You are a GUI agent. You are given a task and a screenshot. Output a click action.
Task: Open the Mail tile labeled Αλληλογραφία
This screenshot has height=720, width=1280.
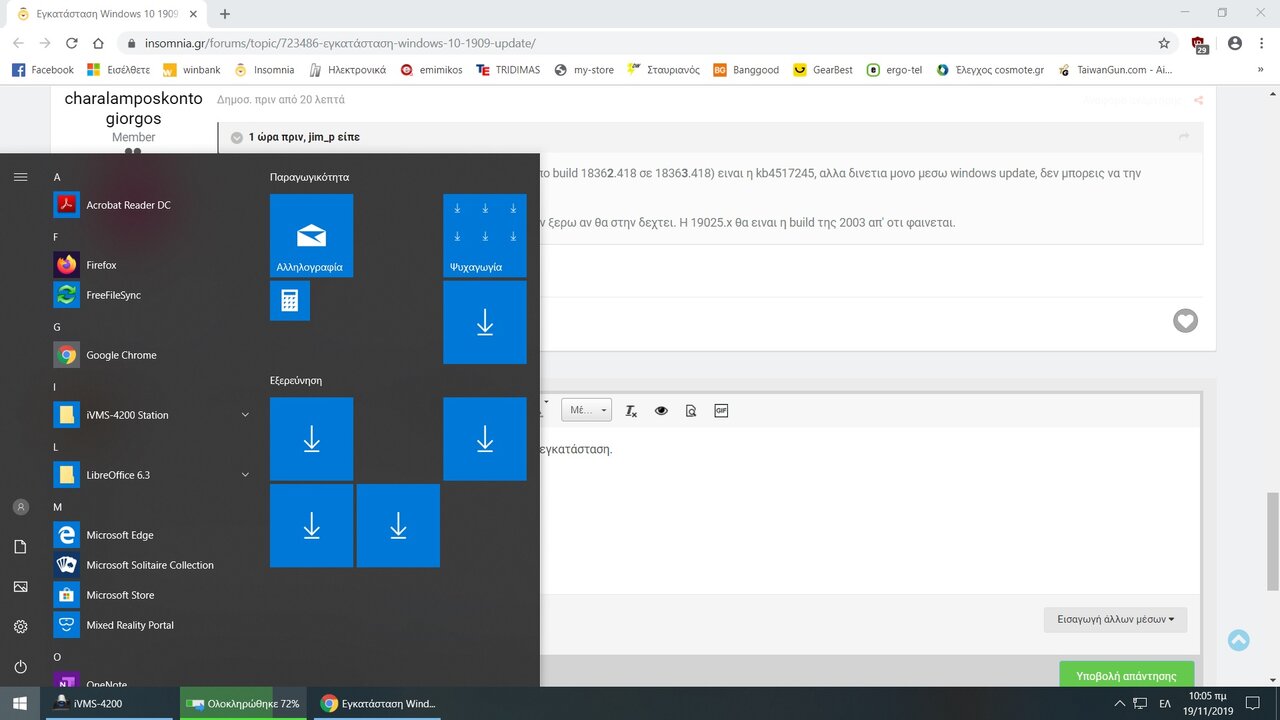click(311, 235)
